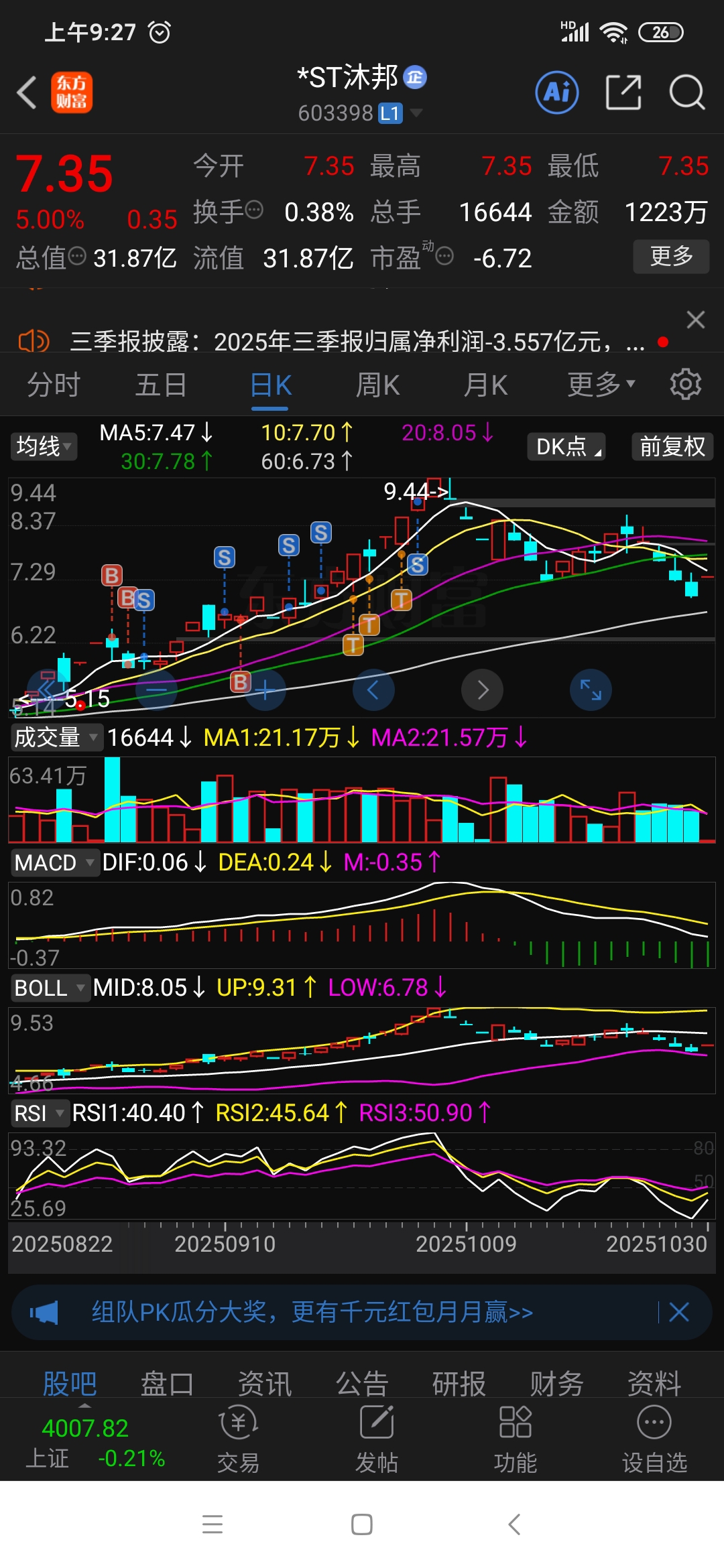Tap the speaker icon beside the announcement

pos(34,342)
